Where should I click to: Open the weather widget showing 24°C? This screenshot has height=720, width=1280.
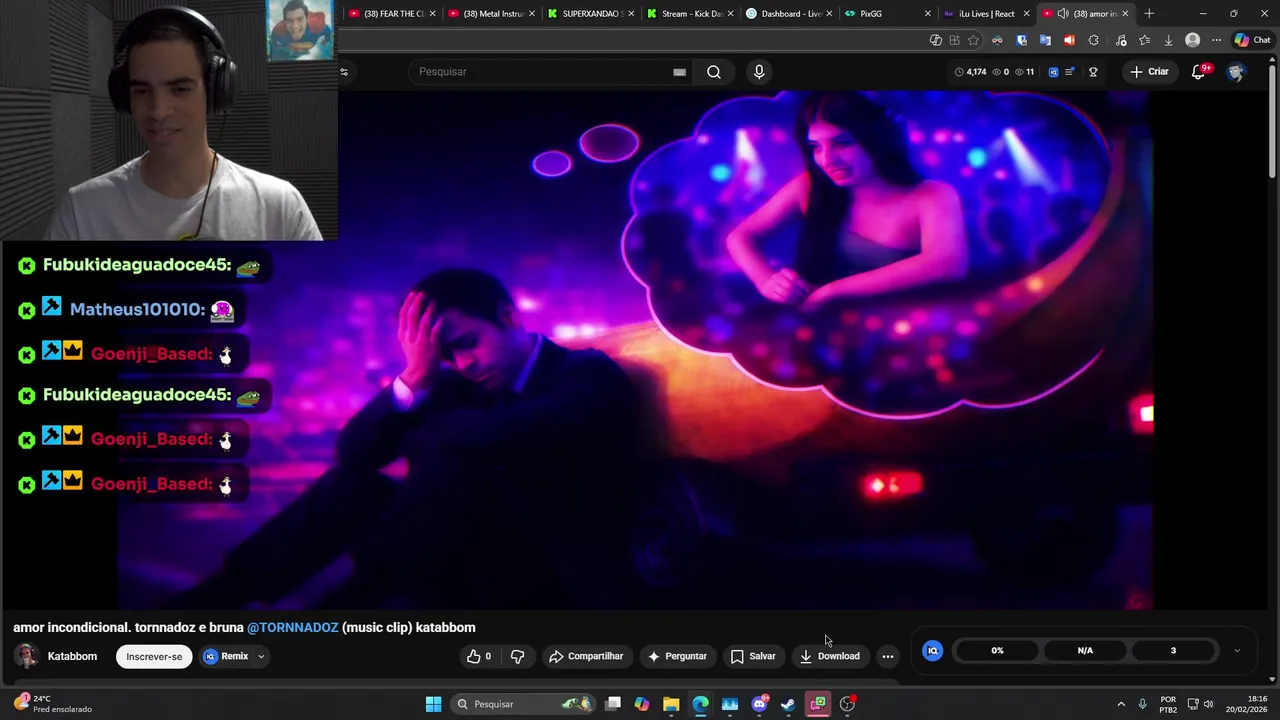point(56,704)
